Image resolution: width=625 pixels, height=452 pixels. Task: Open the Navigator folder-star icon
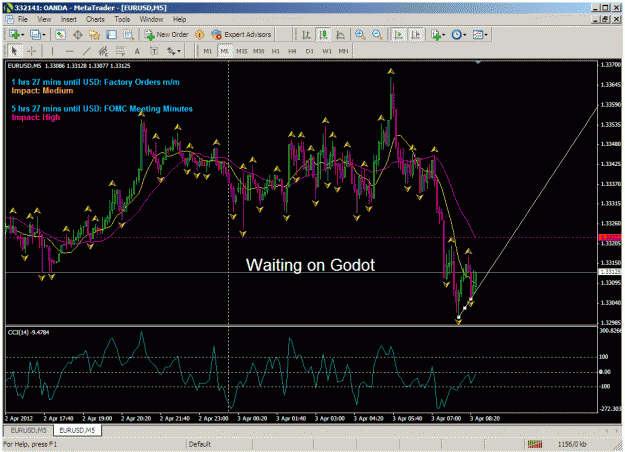point(94,35)
